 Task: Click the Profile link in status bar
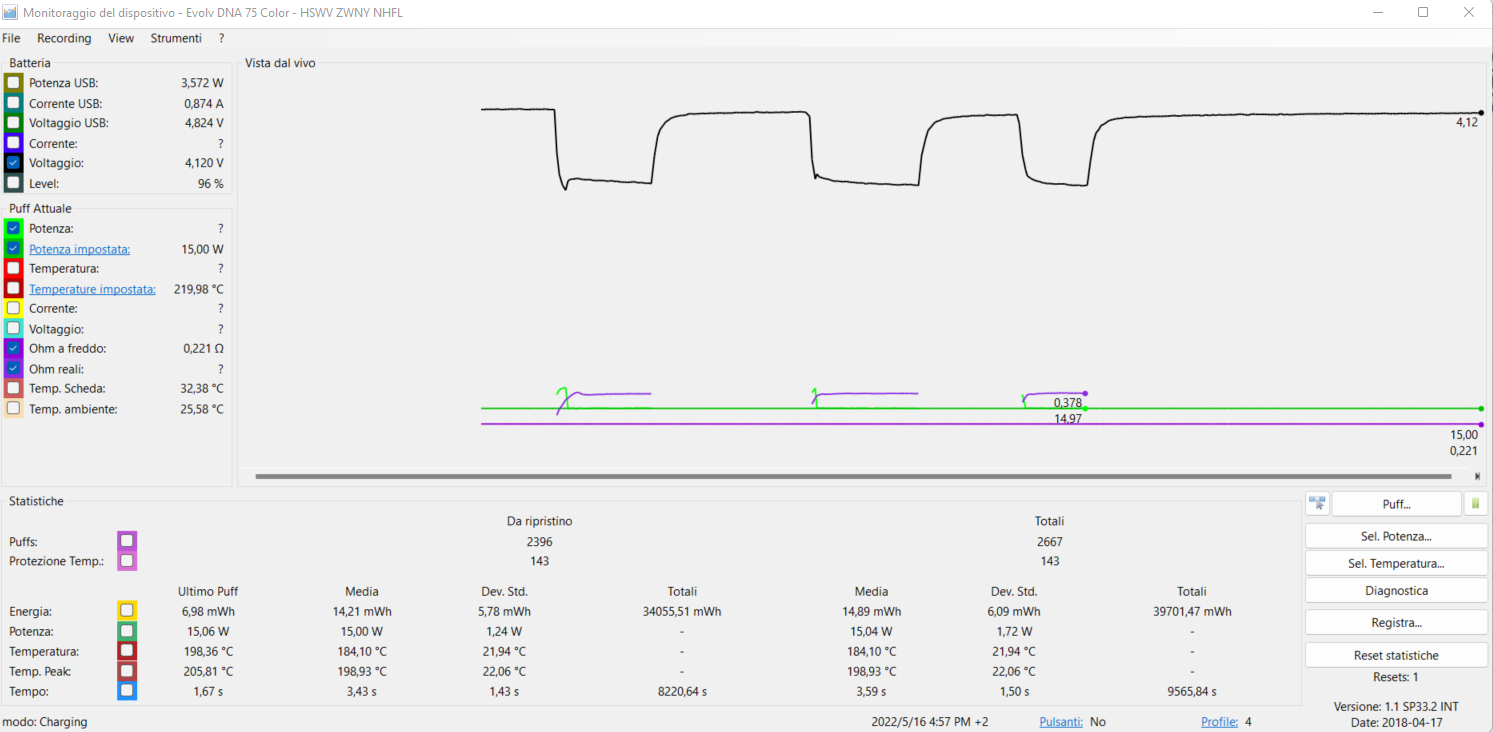tap(1219, 722)
